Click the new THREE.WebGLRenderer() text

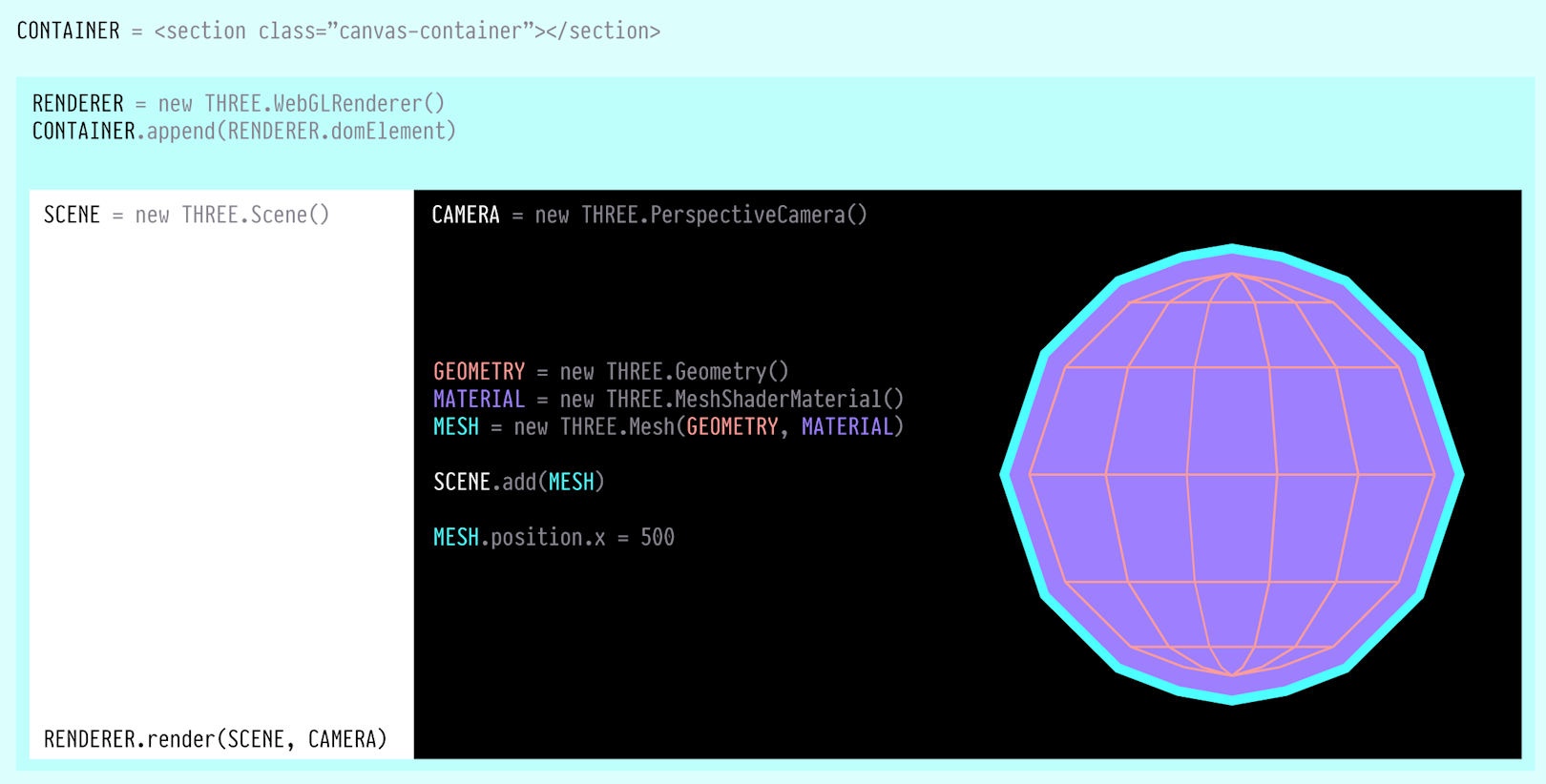pyautogui.click(x=301, y=104)
